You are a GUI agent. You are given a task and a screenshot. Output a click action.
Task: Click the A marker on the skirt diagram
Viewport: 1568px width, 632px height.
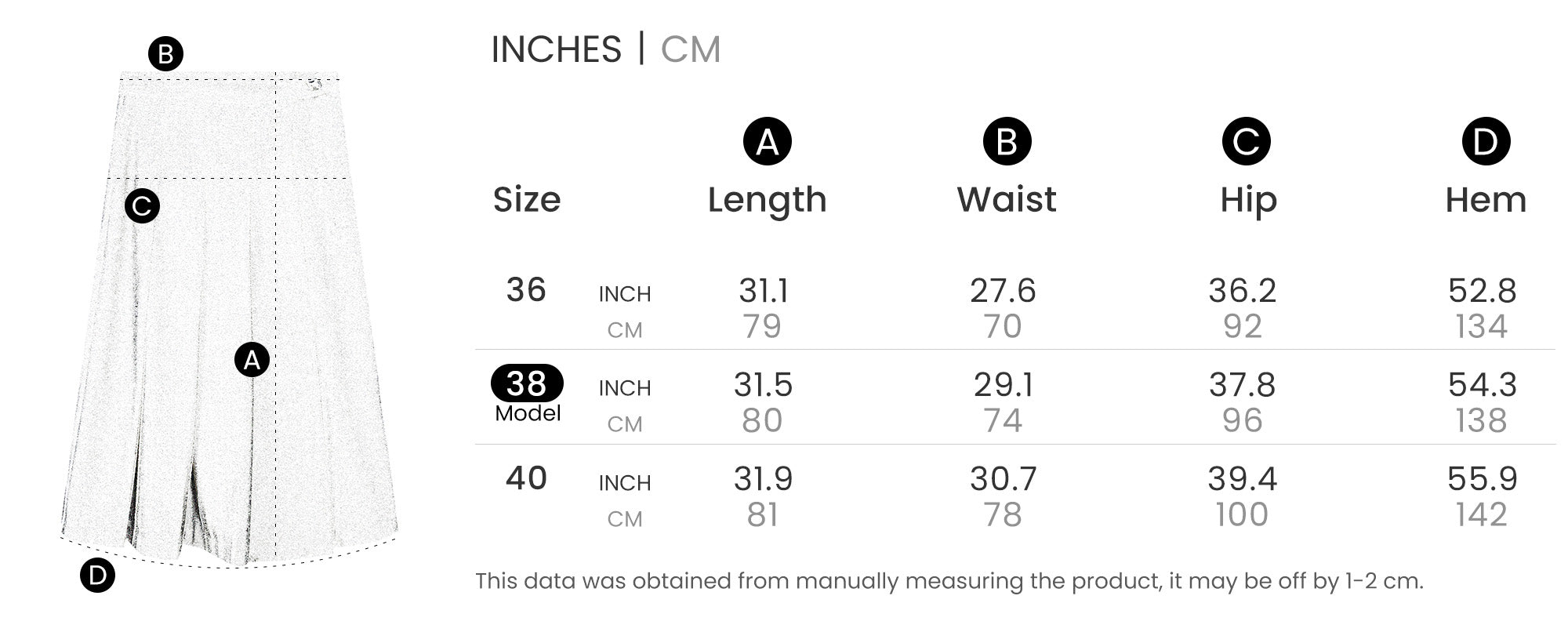(252, 360)
